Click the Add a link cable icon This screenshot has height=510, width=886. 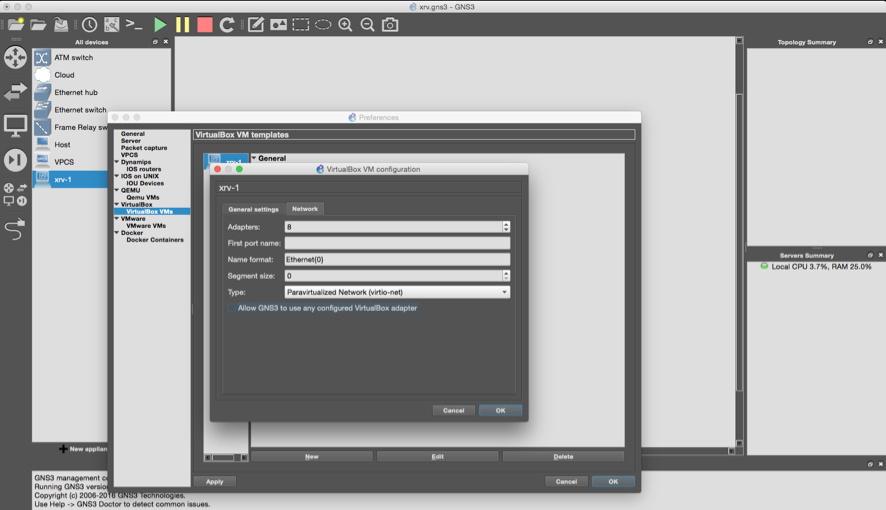[x=15, y=229]
